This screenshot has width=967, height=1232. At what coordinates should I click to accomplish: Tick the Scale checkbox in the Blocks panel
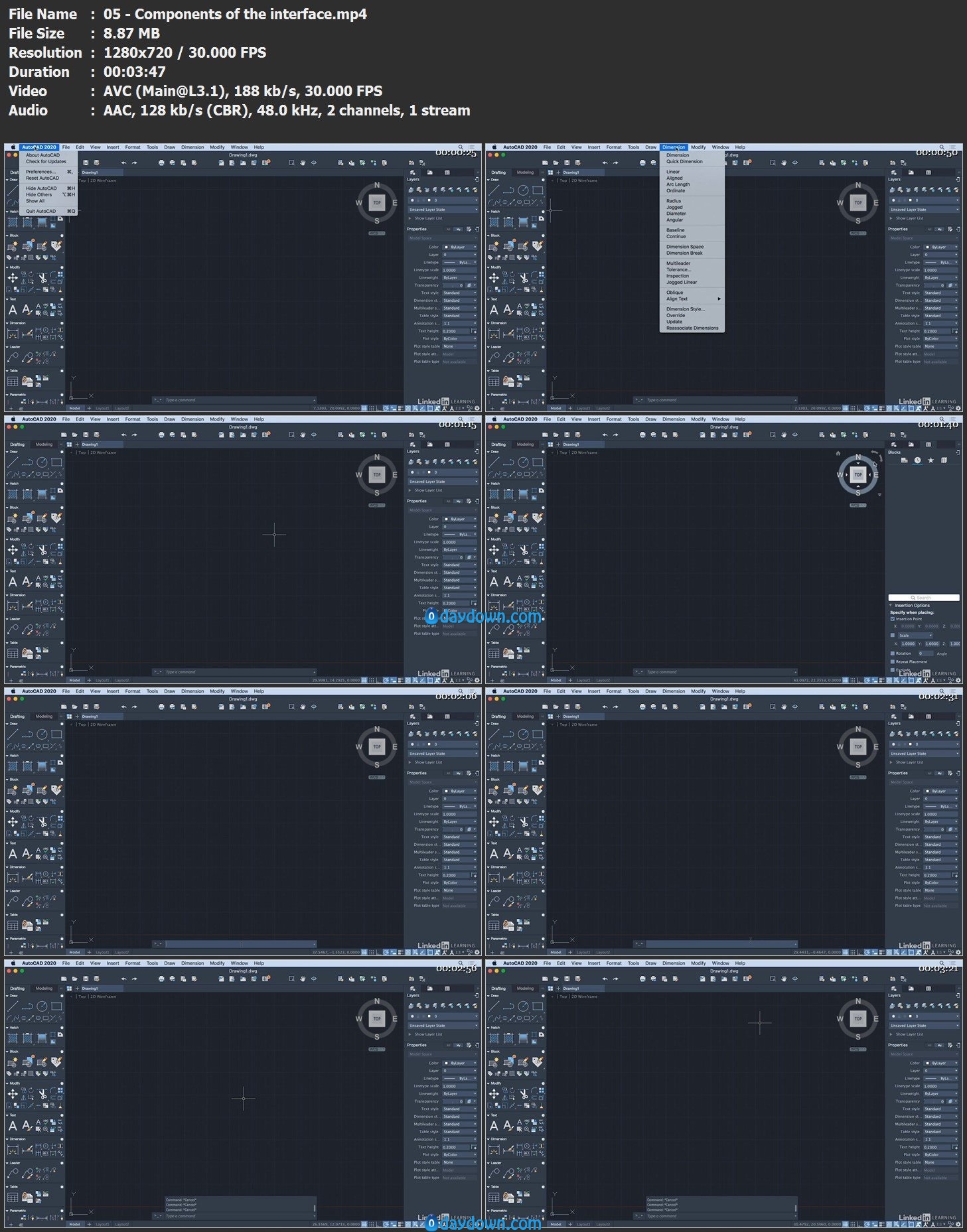tap(893, 635)
